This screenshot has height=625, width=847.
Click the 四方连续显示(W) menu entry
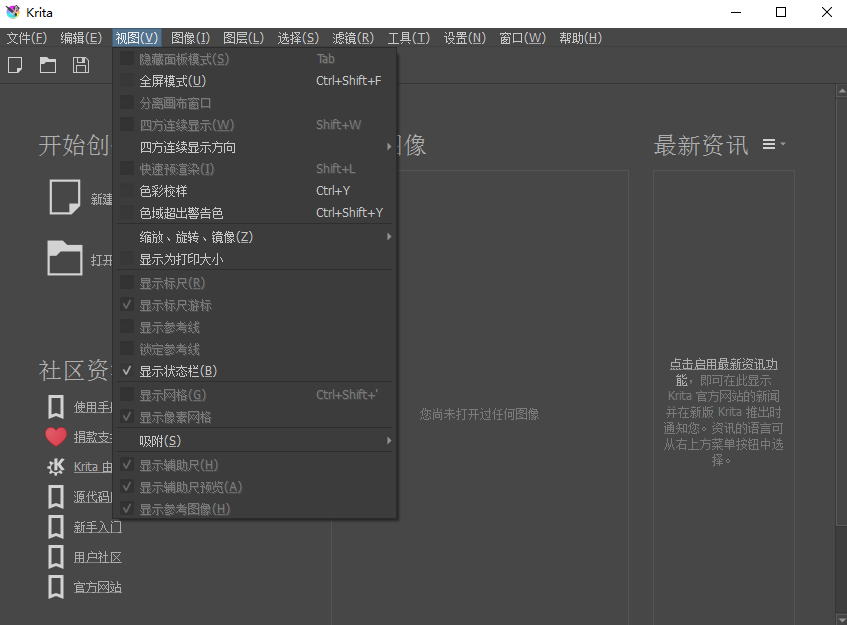point(254,125)
